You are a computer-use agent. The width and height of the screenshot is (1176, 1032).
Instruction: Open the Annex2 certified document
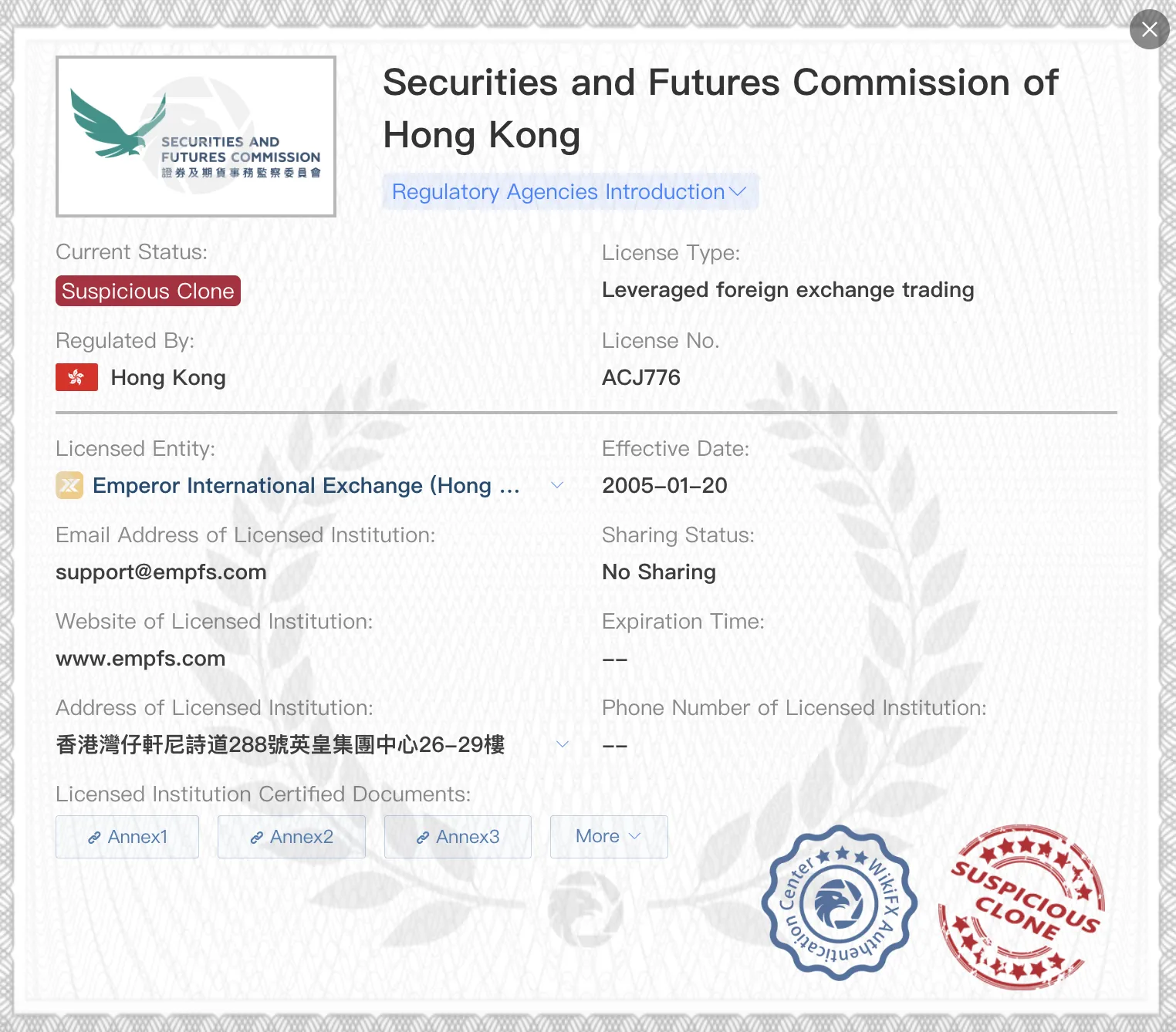click(292, 837)
